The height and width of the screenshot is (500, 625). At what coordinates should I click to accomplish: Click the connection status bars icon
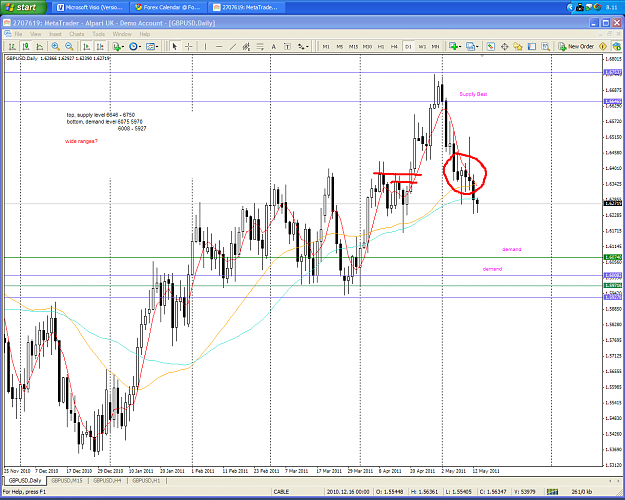552,492
